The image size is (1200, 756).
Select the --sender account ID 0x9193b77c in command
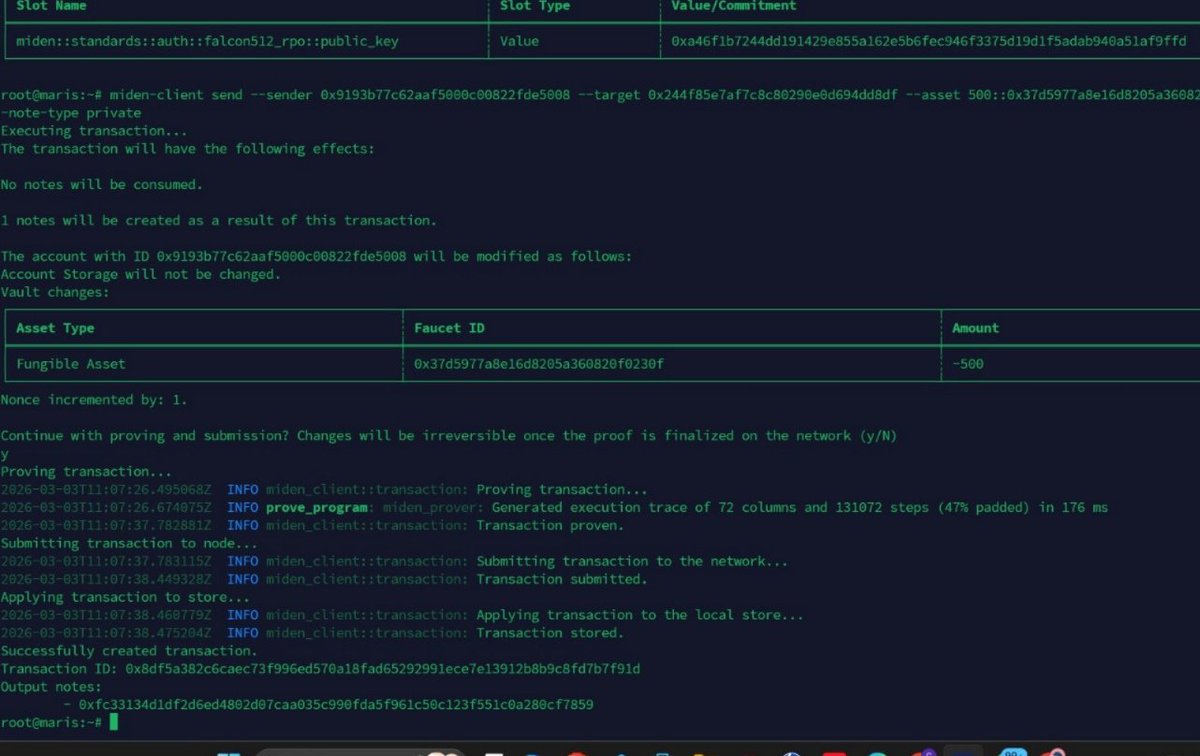click(x=445, y=95)
